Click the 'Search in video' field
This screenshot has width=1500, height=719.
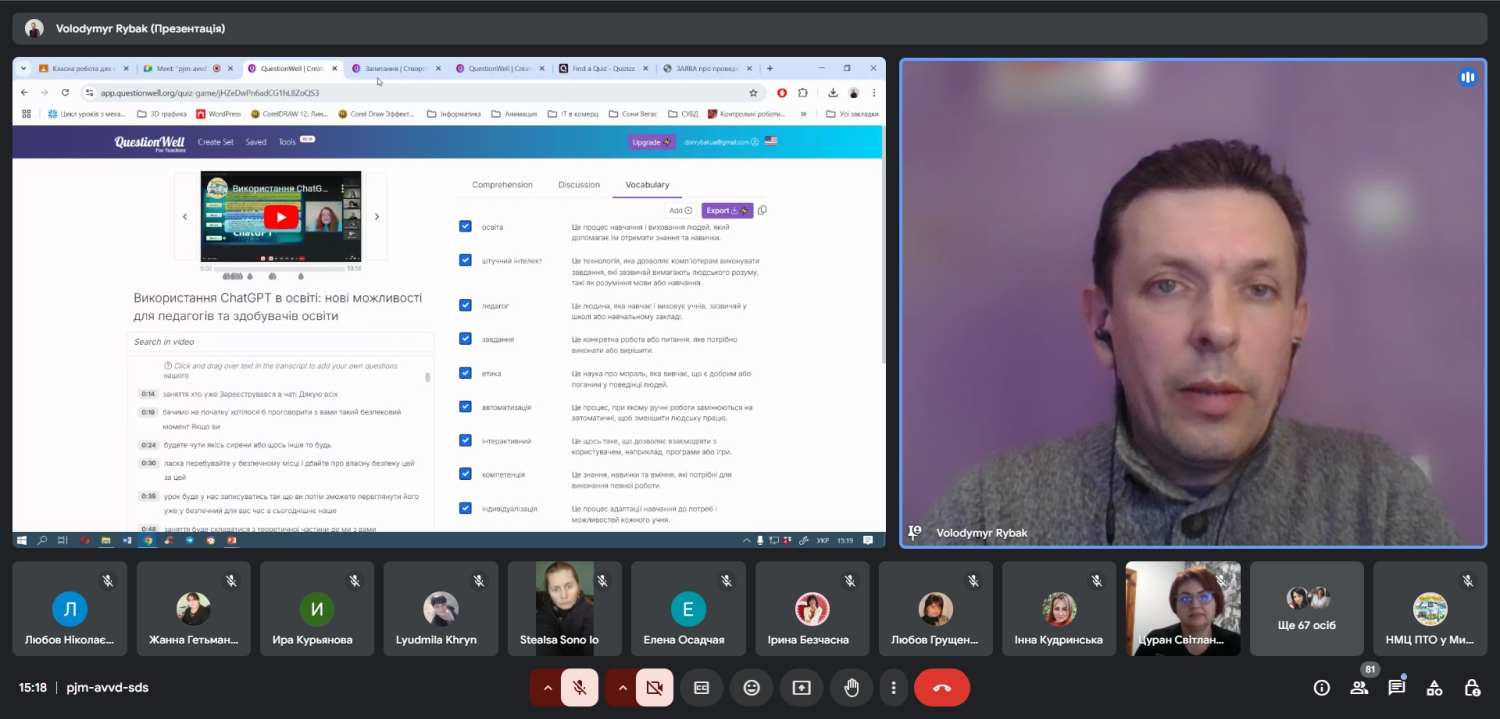click(x=280, y=342)
